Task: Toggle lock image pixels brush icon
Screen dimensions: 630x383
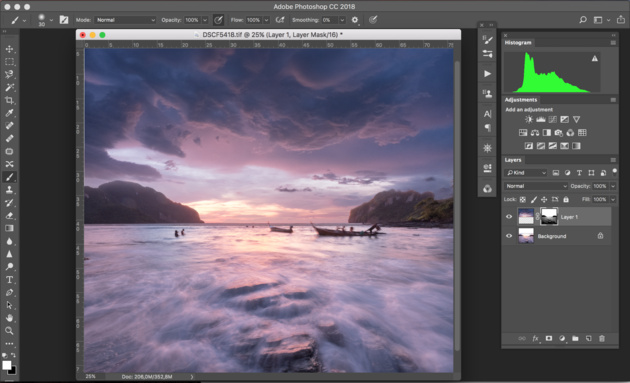Action: pyautogui.click(x=534, y=199)
